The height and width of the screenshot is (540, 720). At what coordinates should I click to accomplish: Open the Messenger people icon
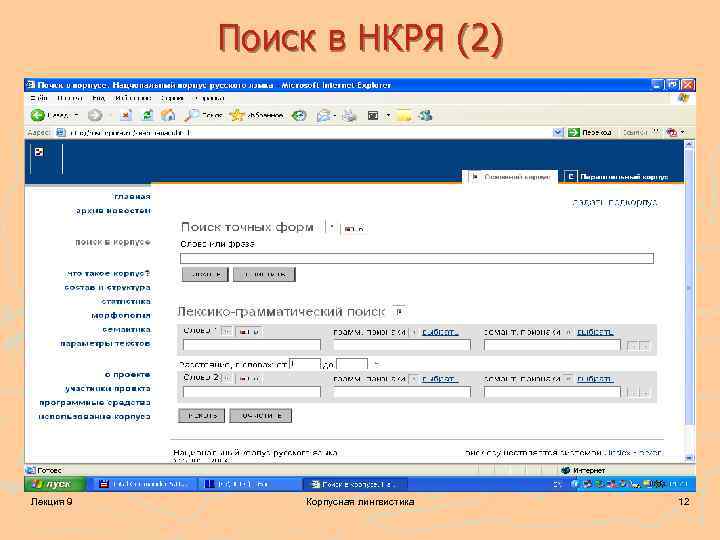point(425,115)
